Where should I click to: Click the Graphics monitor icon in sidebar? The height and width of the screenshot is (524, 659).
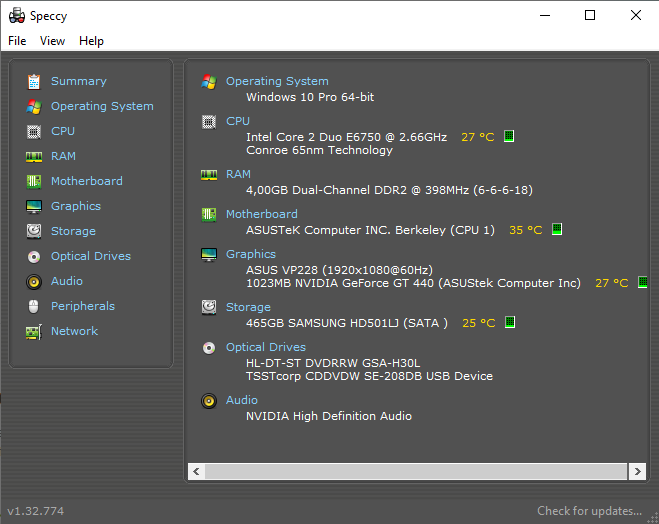(x=34, y=207)
